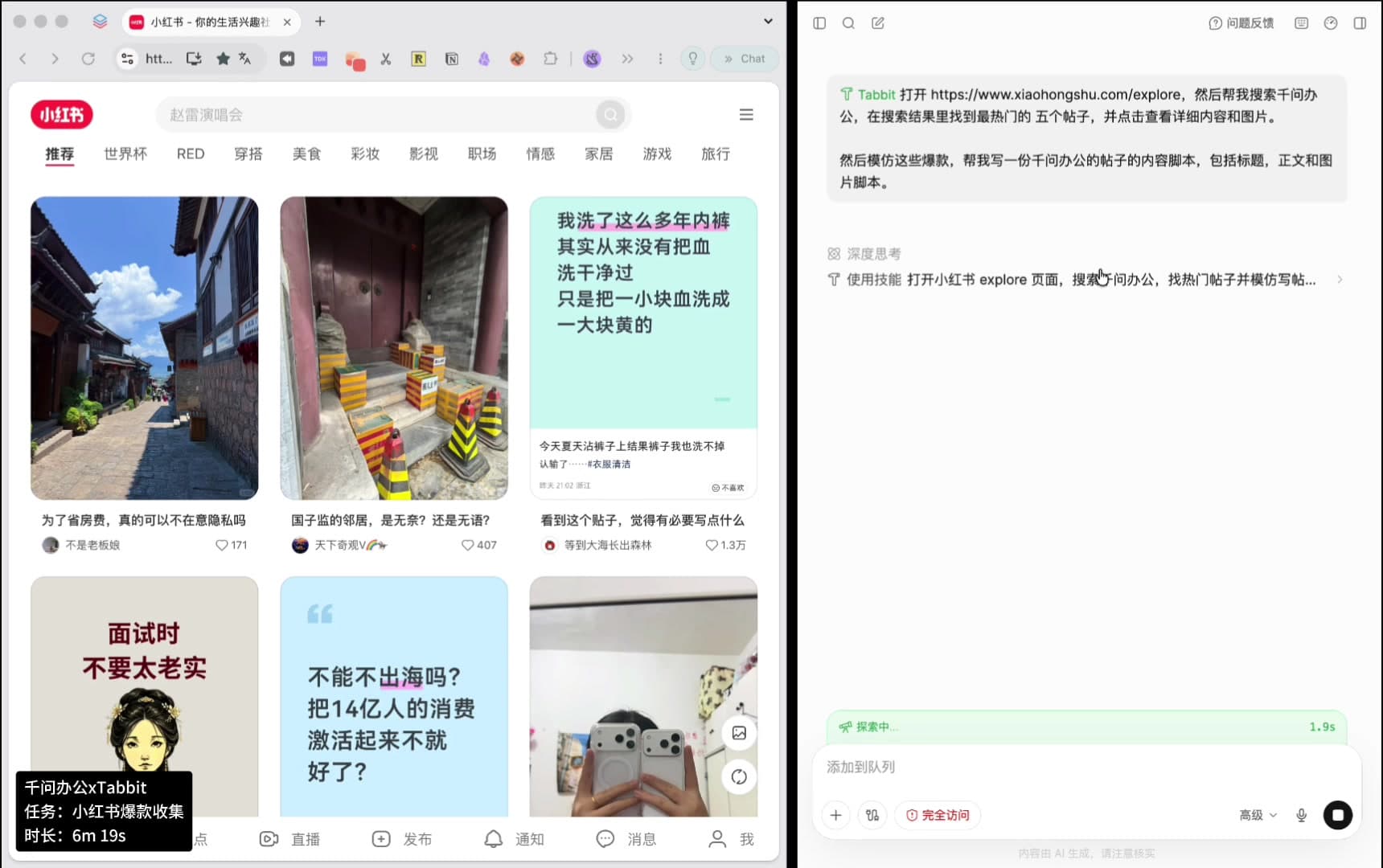Reload the current page
The width and height of the screenshot is (1383, 868).
[x=88, y=59]
